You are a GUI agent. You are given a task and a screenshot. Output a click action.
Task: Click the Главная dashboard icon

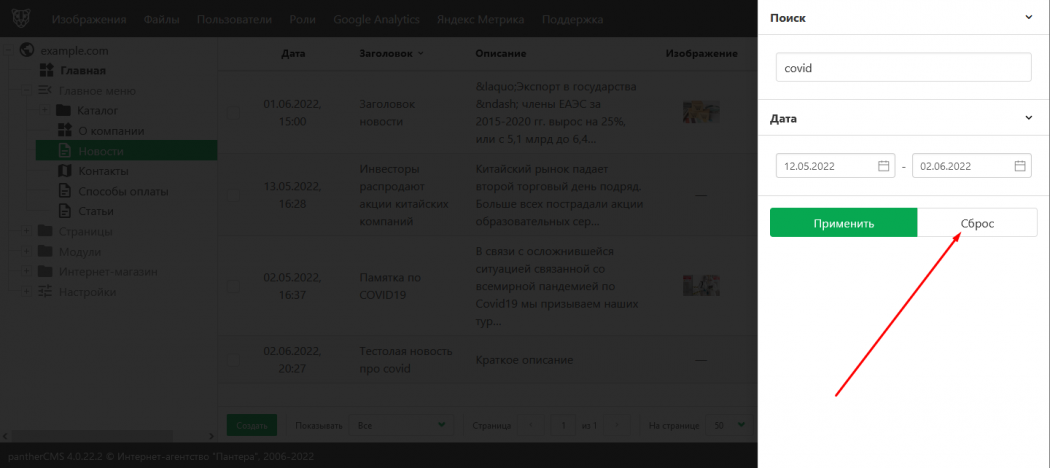[45, 70]
